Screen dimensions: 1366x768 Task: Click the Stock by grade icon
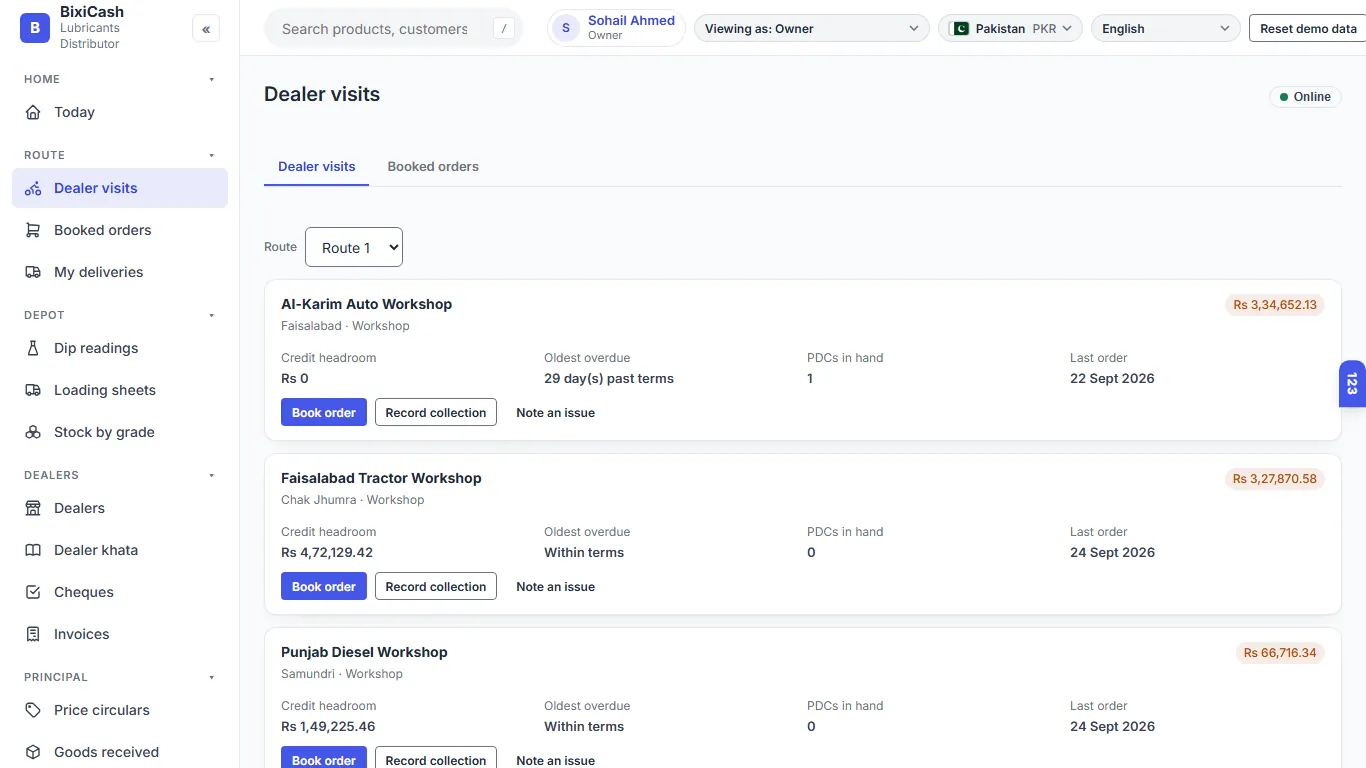(33, 432)
